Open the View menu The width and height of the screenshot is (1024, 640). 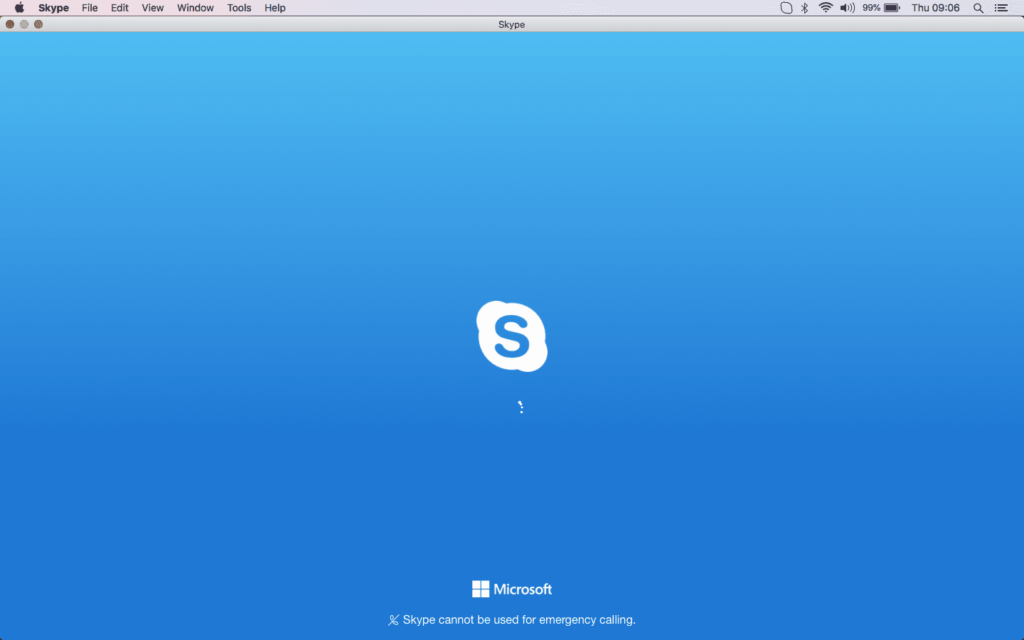pyautogui.click(x=152, y=8)
